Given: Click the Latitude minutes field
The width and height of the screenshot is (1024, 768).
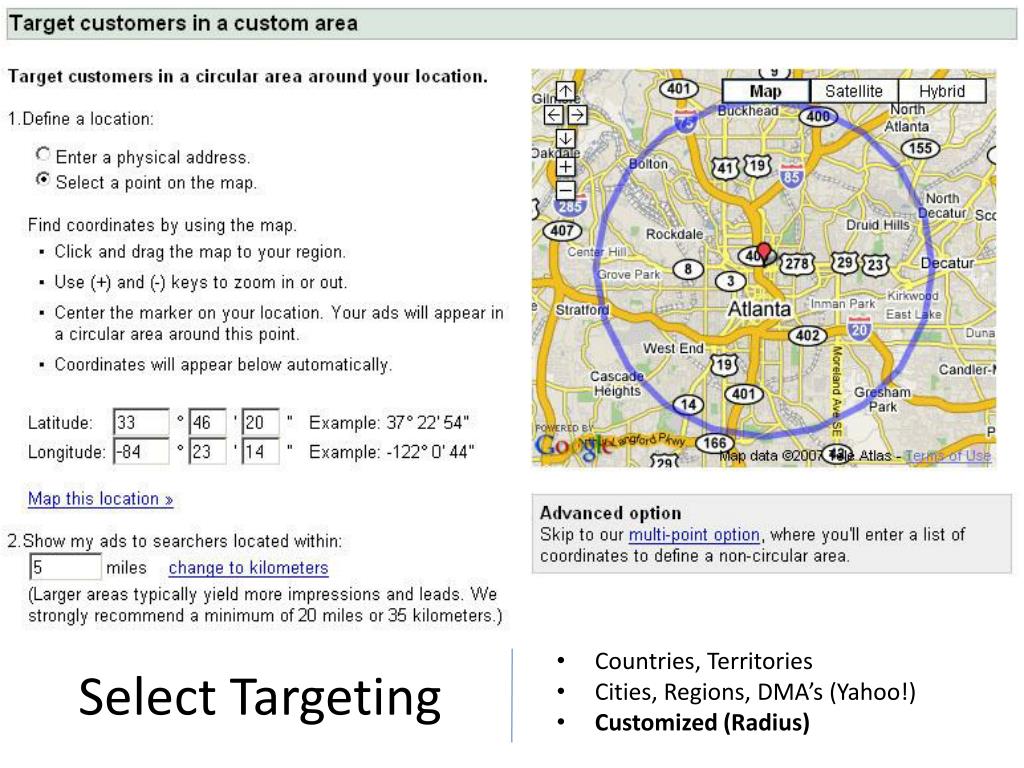Looking at the screenshot, I should point(207,423).
